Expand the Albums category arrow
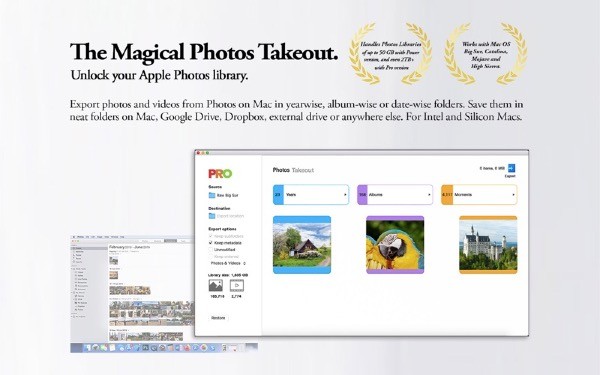The width and height of the screenshot is (600, 375). pos(429,195)
